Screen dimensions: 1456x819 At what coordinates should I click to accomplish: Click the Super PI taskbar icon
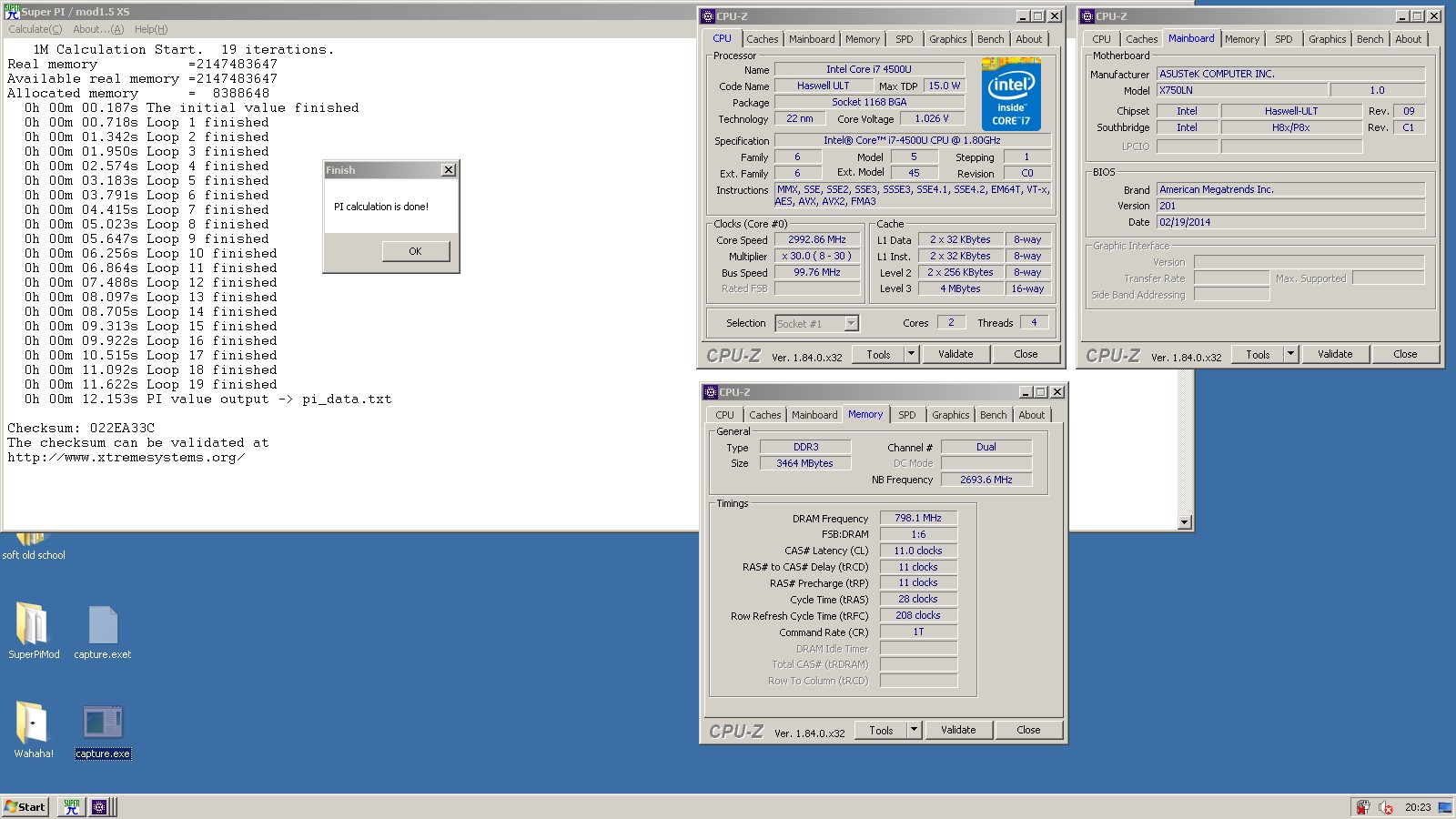click(71, 806)
